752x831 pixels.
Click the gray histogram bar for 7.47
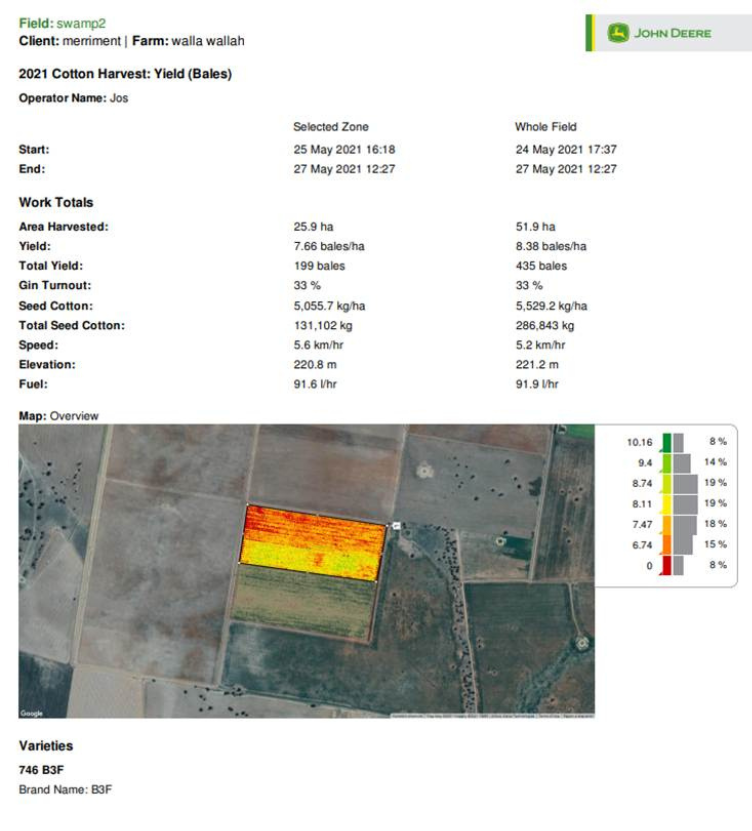684,524
